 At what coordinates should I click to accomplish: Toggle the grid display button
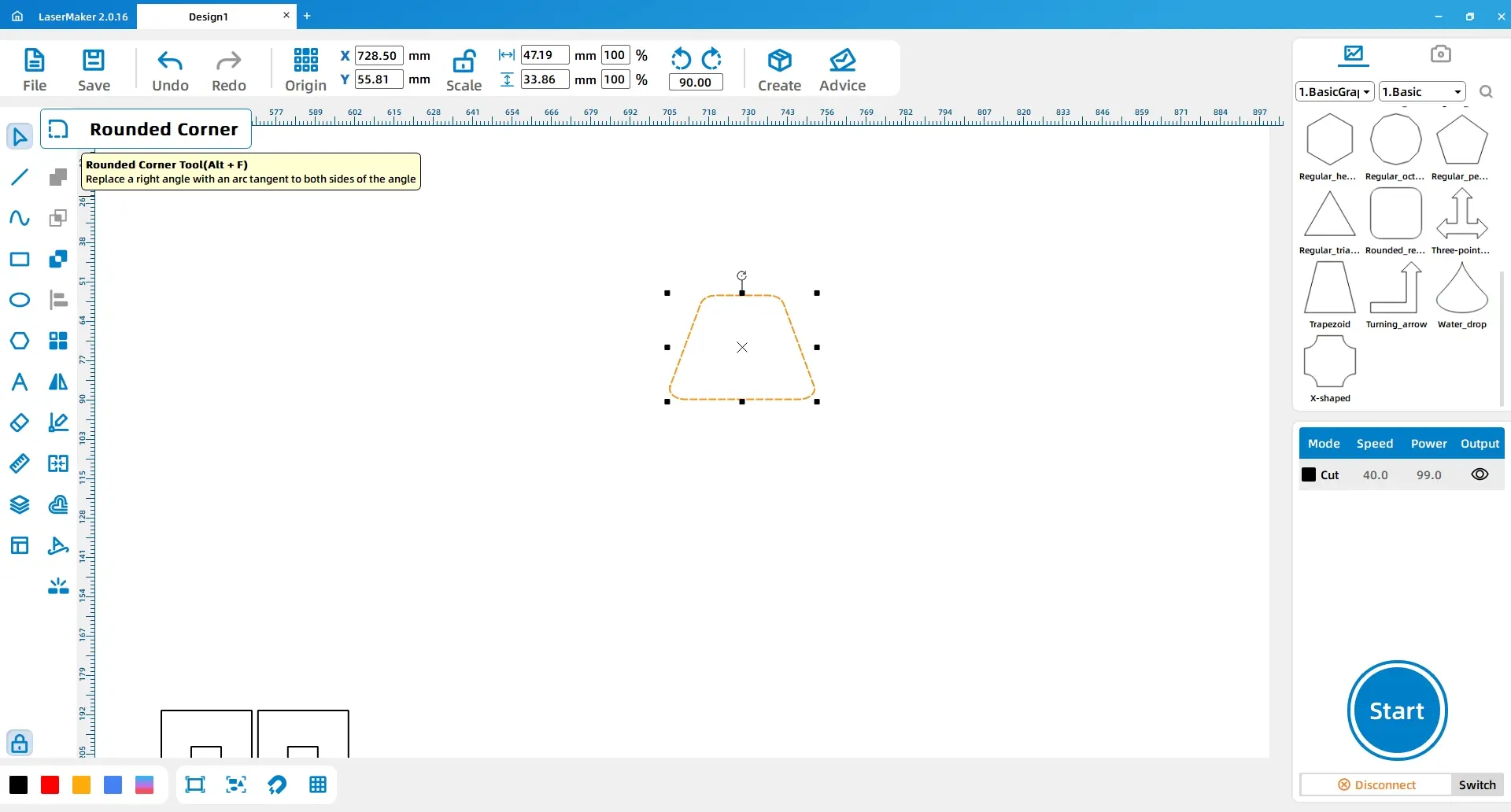click(x=318, y=784)
